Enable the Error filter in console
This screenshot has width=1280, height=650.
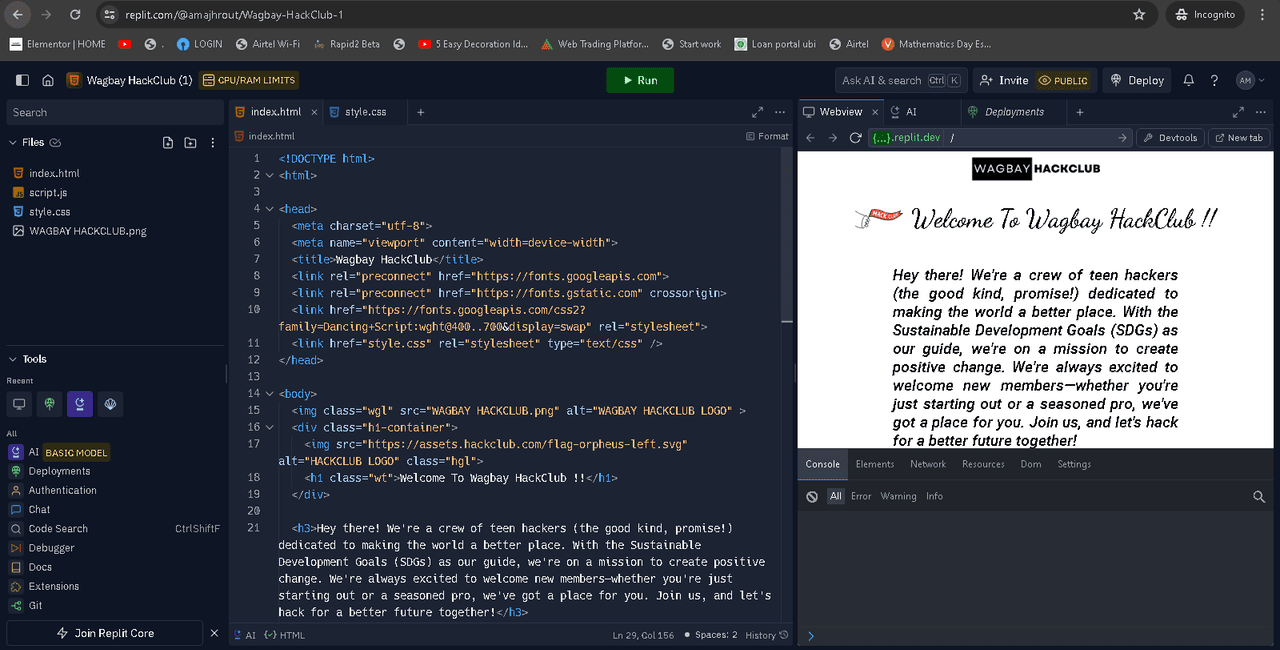click(x=861, y=497)
